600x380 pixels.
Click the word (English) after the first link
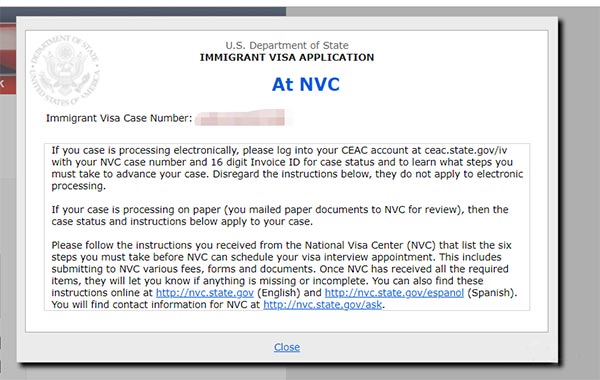tap(279, 293)
